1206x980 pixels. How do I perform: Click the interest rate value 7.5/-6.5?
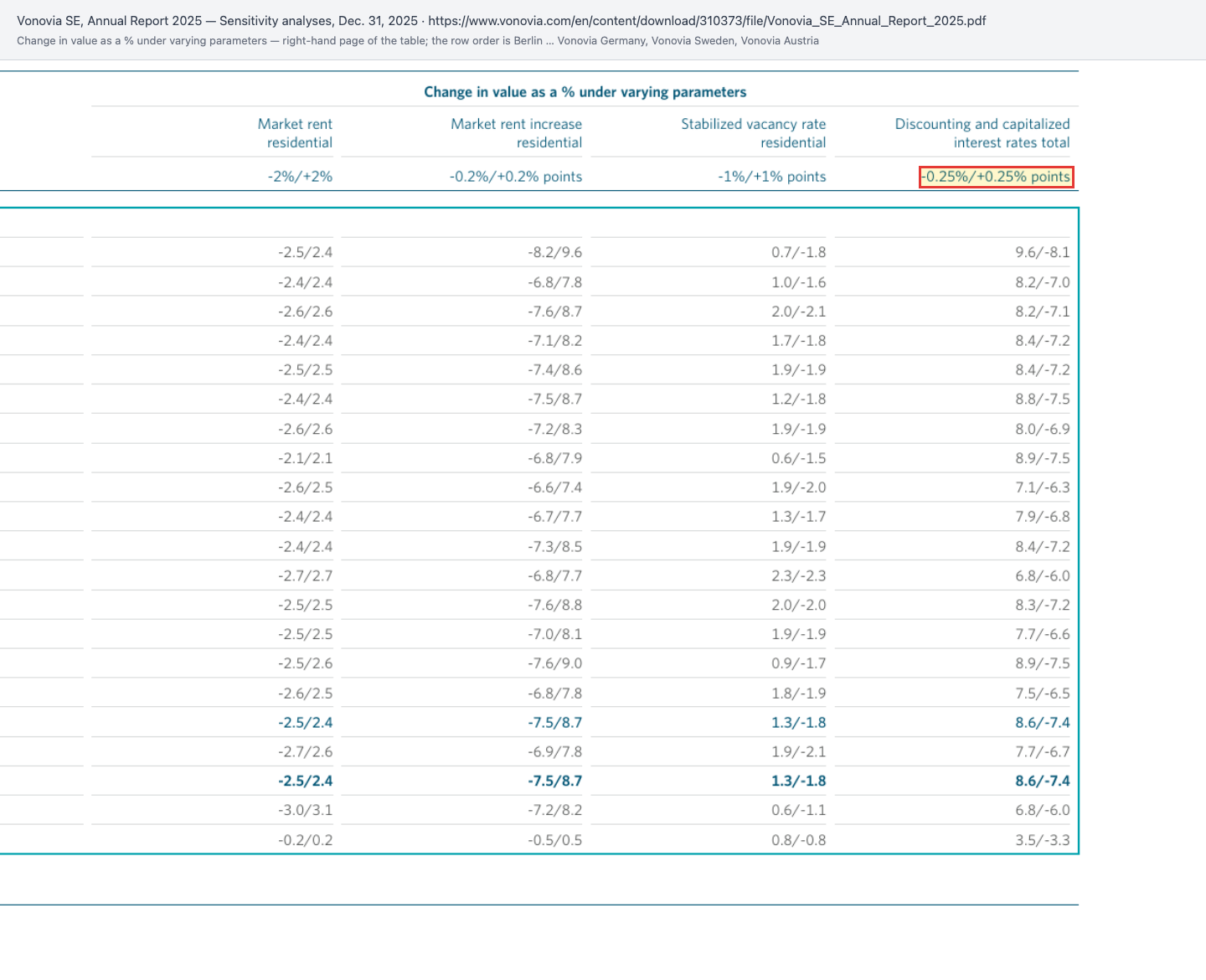tap(1043, 694)
